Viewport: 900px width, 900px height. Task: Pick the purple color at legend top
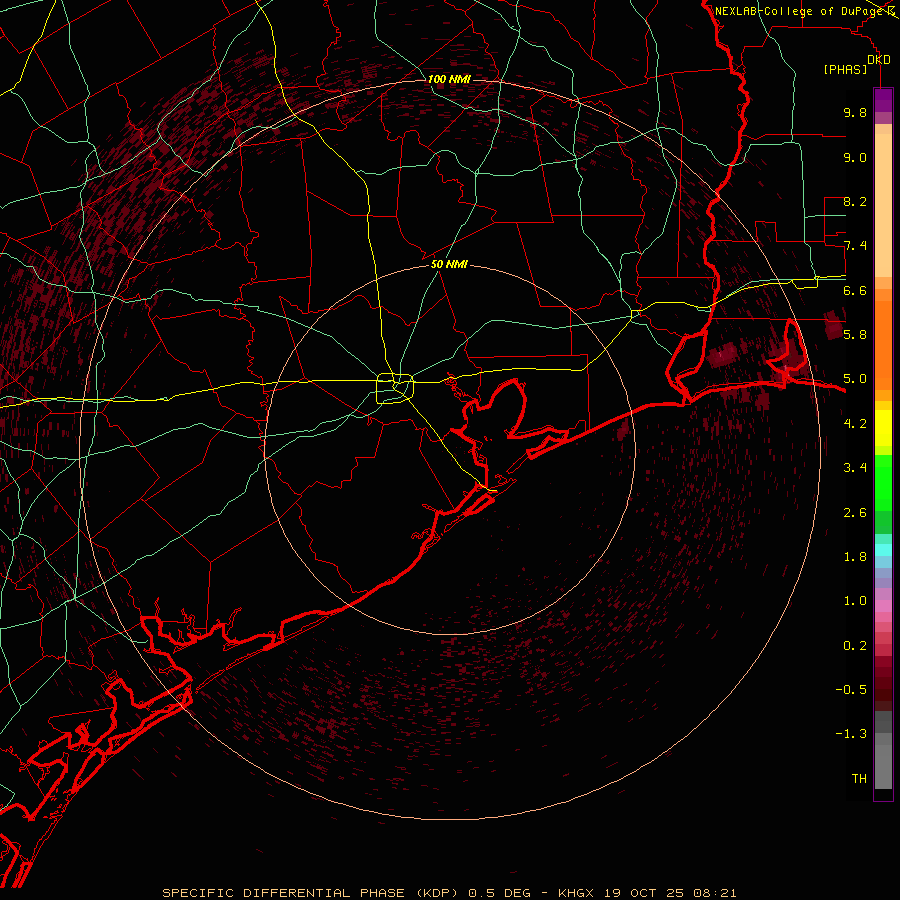point(883,100)
